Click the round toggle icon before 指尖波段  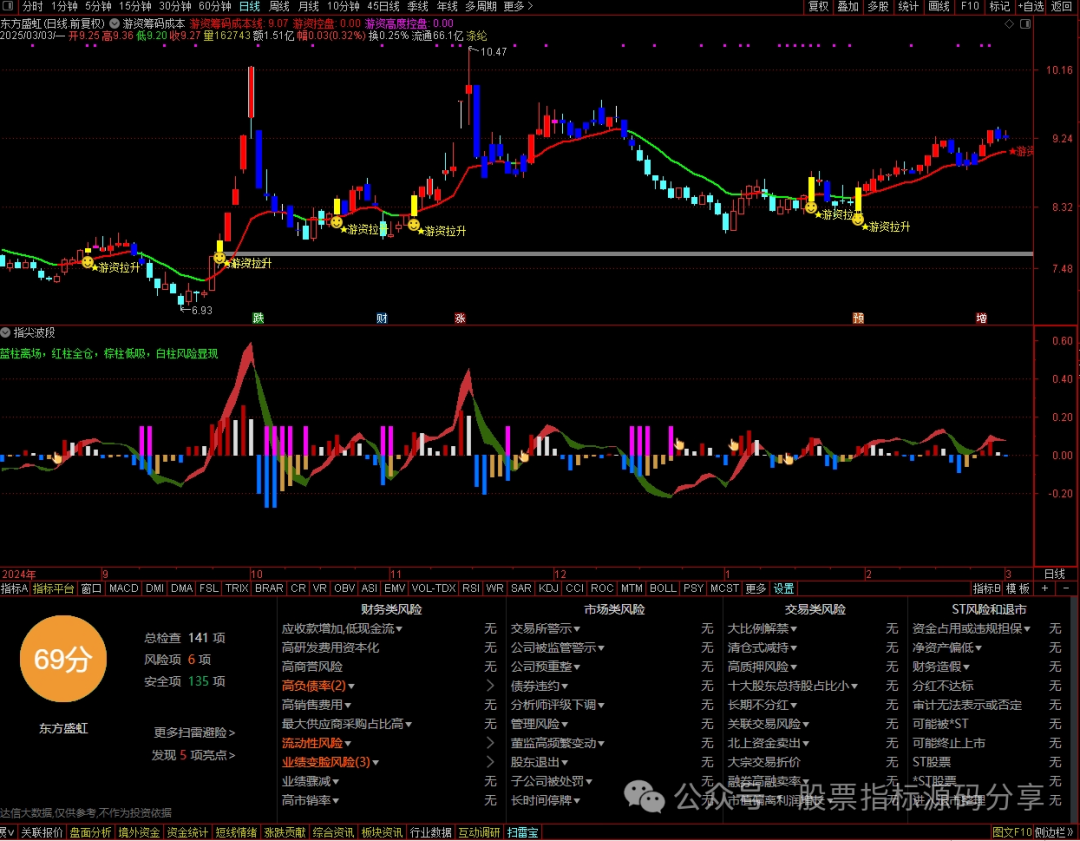6,333
